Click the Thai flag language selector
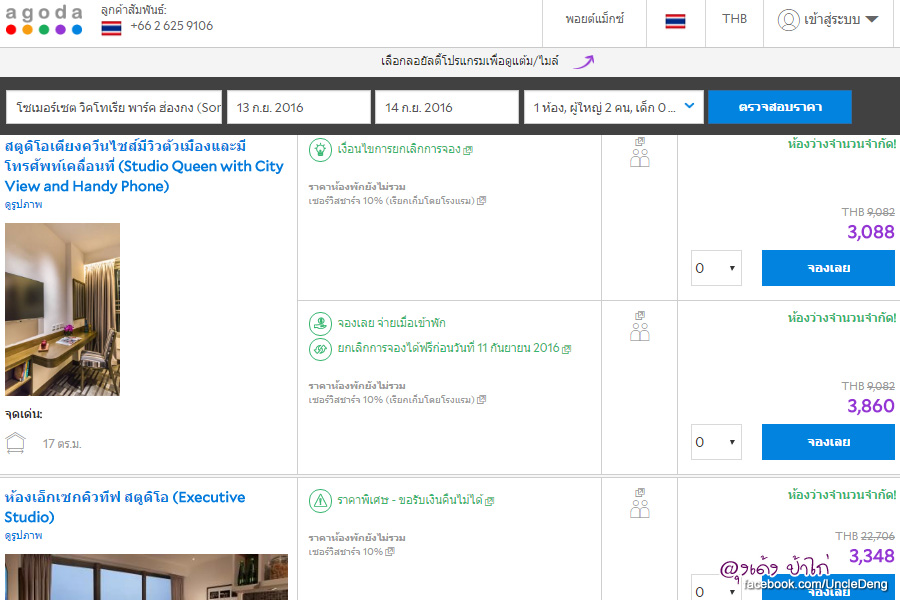Viewport: 900px width, 600px height. pyautogui.click(x=675, y=20)
